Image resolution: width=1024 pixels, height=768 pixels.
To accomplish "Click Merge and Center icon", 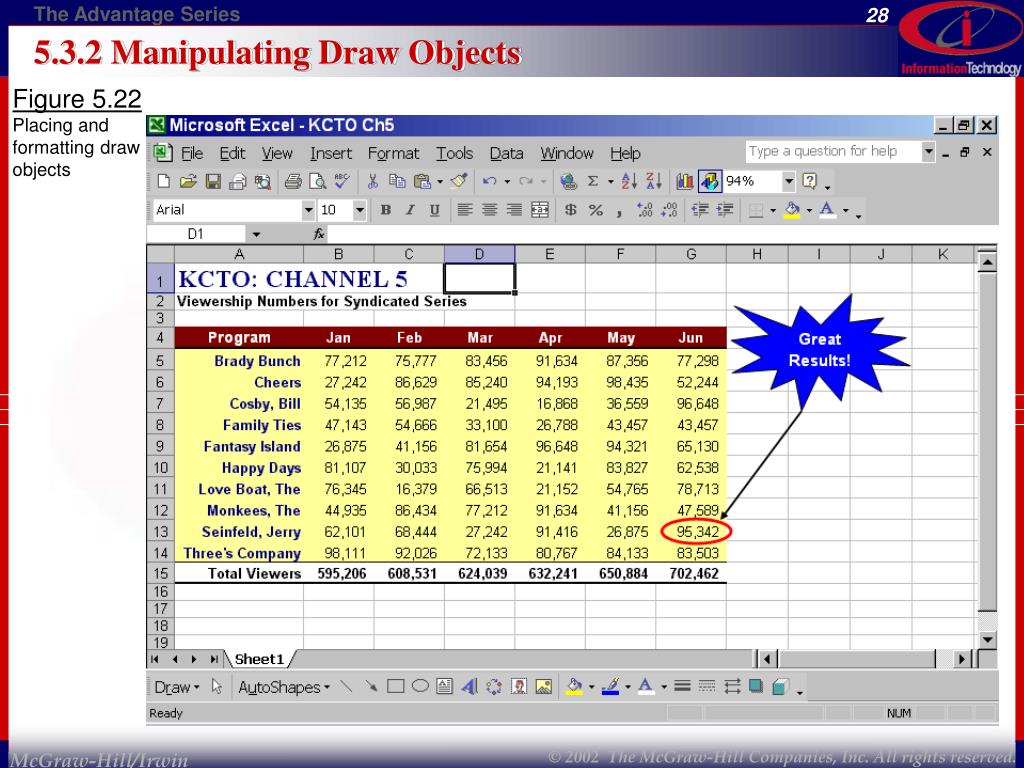I will click(539, 210).
